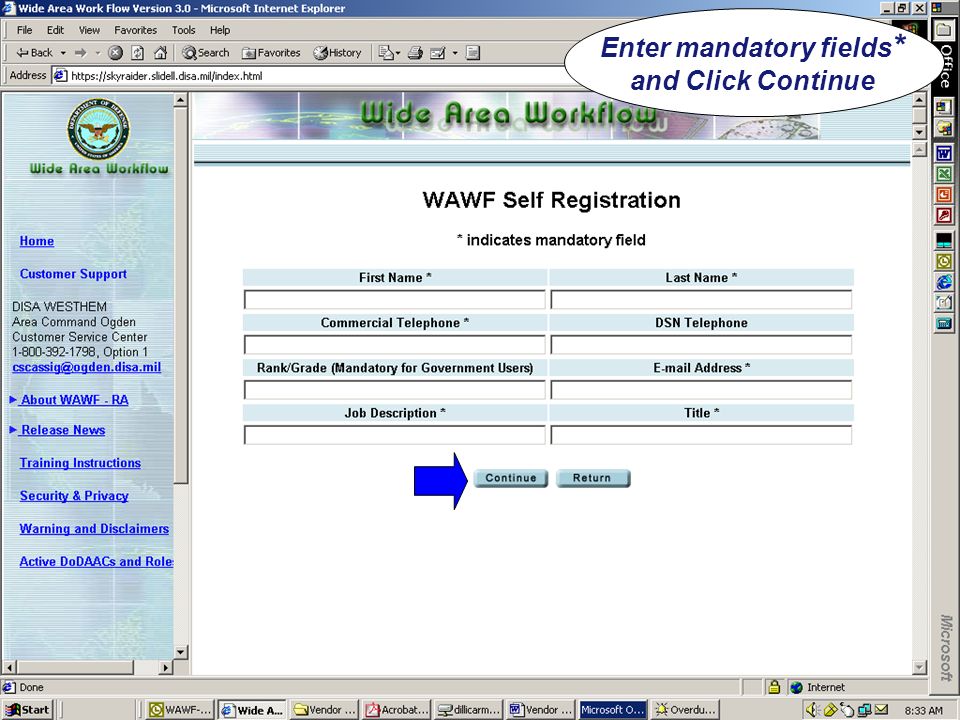Click sidebar horizontal scrollbar right arrow
The width and height of the screenshot is (960, 720).
pos(166,667)
